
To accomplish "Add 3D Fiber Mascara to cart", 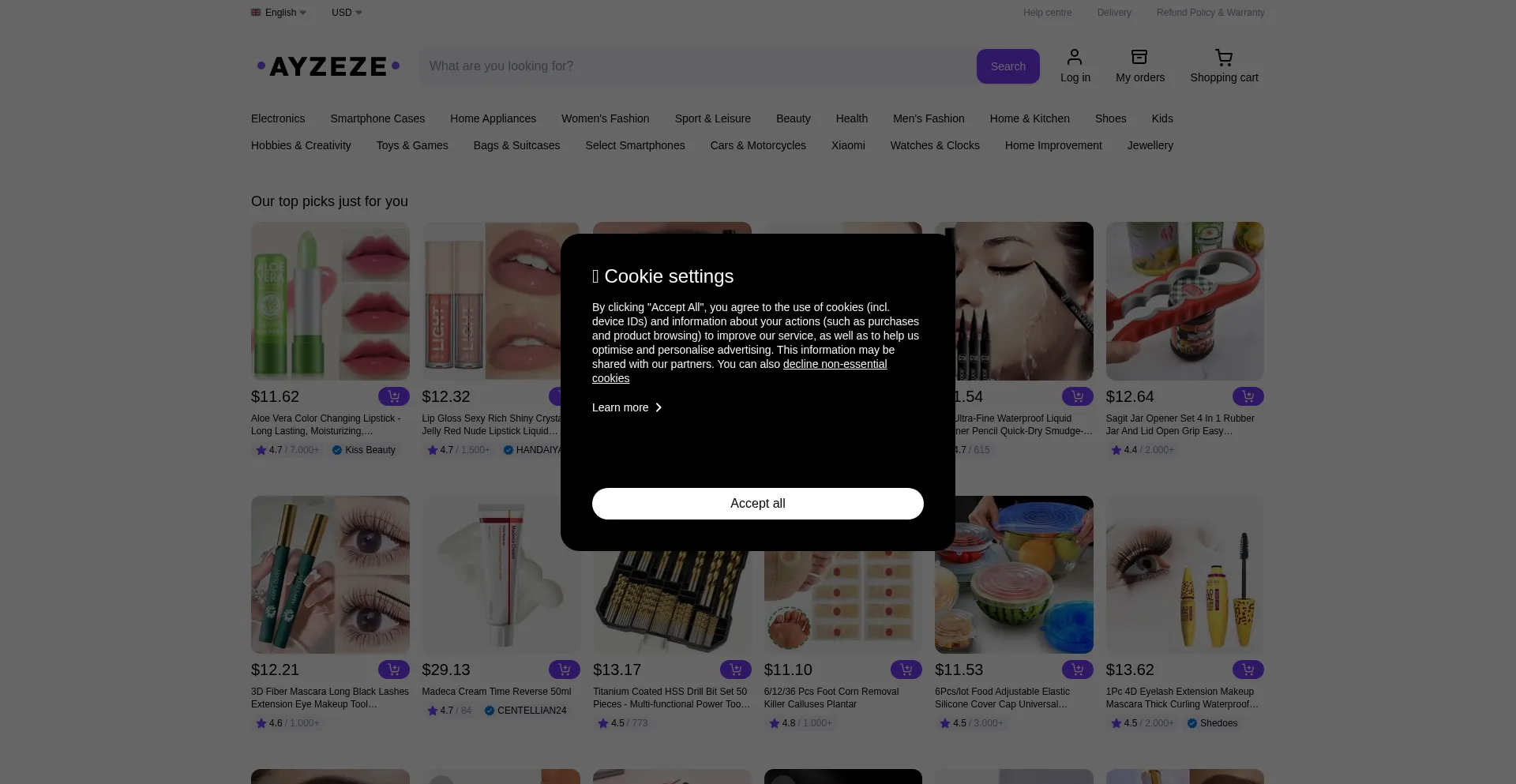I will click(394, 669).
